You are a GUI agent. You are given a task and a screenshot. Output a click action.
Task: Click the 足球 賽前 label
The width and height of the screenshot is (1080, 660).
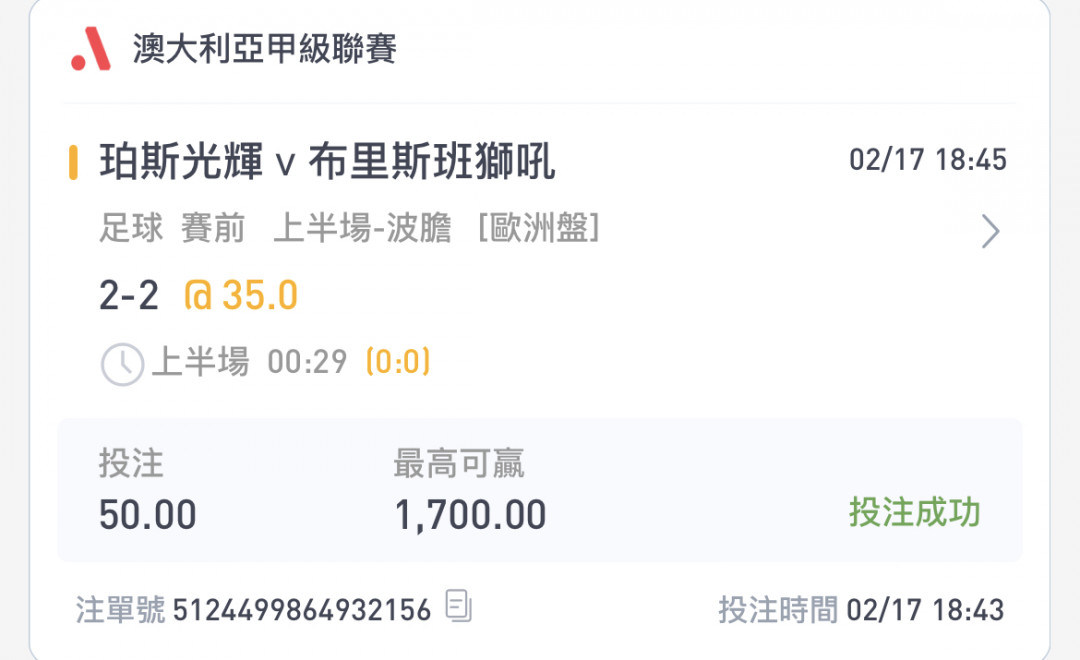pos(172,228)
